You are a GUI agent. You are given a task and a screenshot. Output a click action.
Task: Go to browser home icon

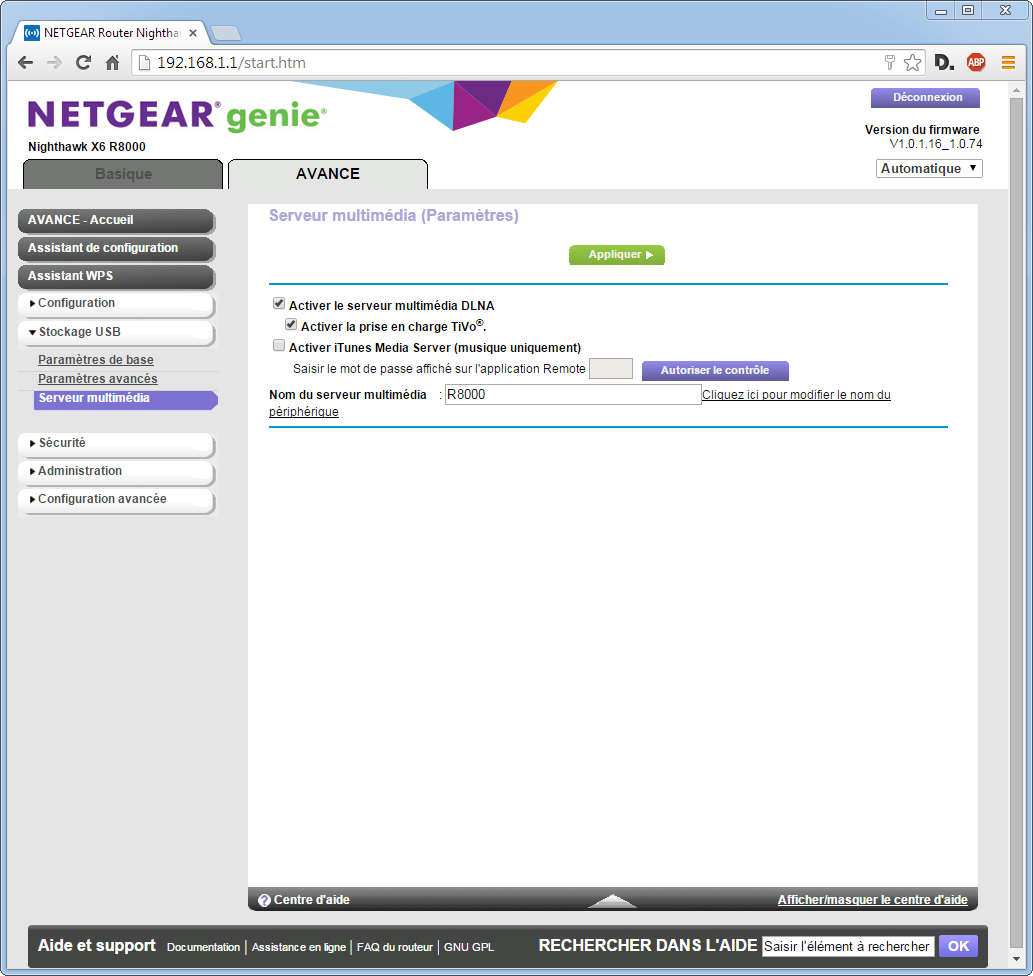point(113,63)
